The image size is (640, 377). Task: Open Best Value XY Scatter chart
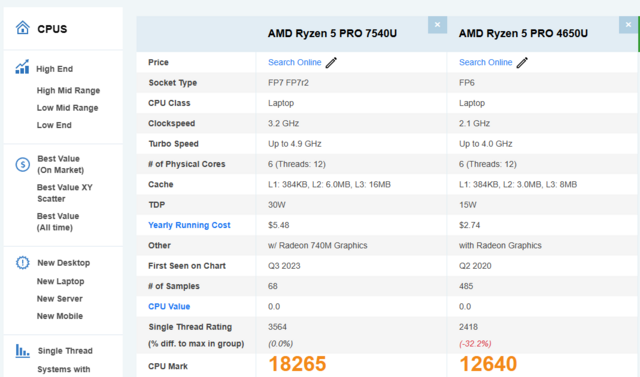pos(64,193)
